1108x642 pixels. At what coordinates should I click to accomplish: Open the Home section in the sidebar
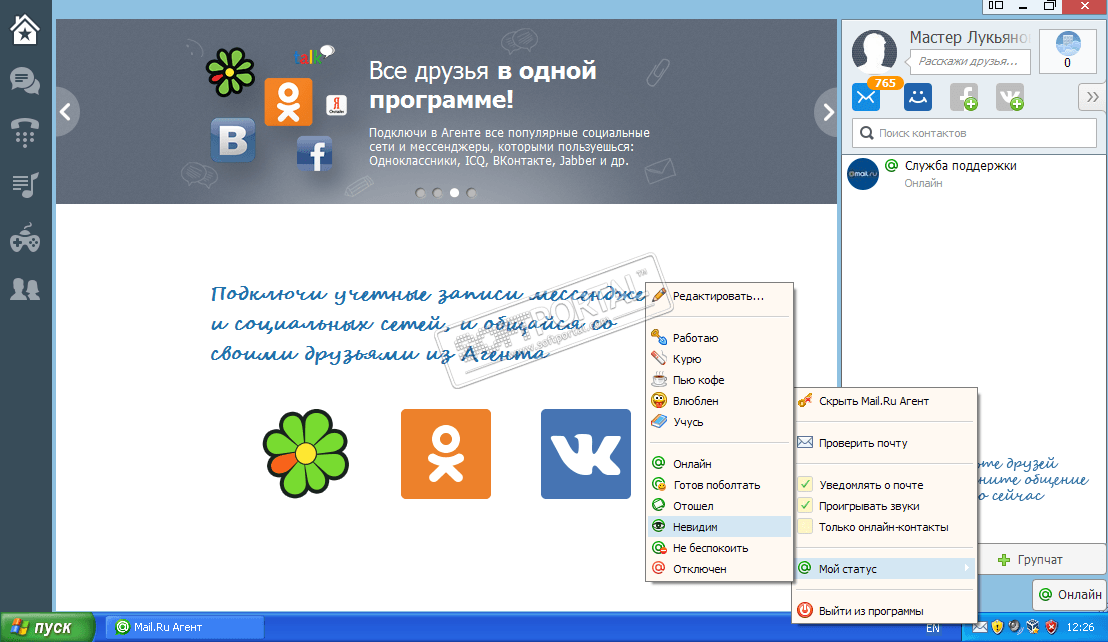pyautogui.click(x=25, y=29)
